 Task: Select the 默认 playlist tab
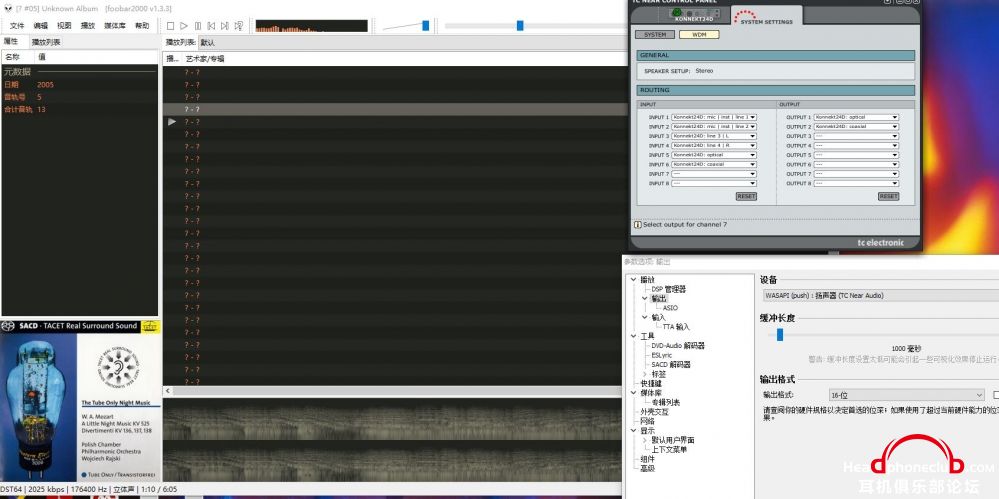click(208, 43)
